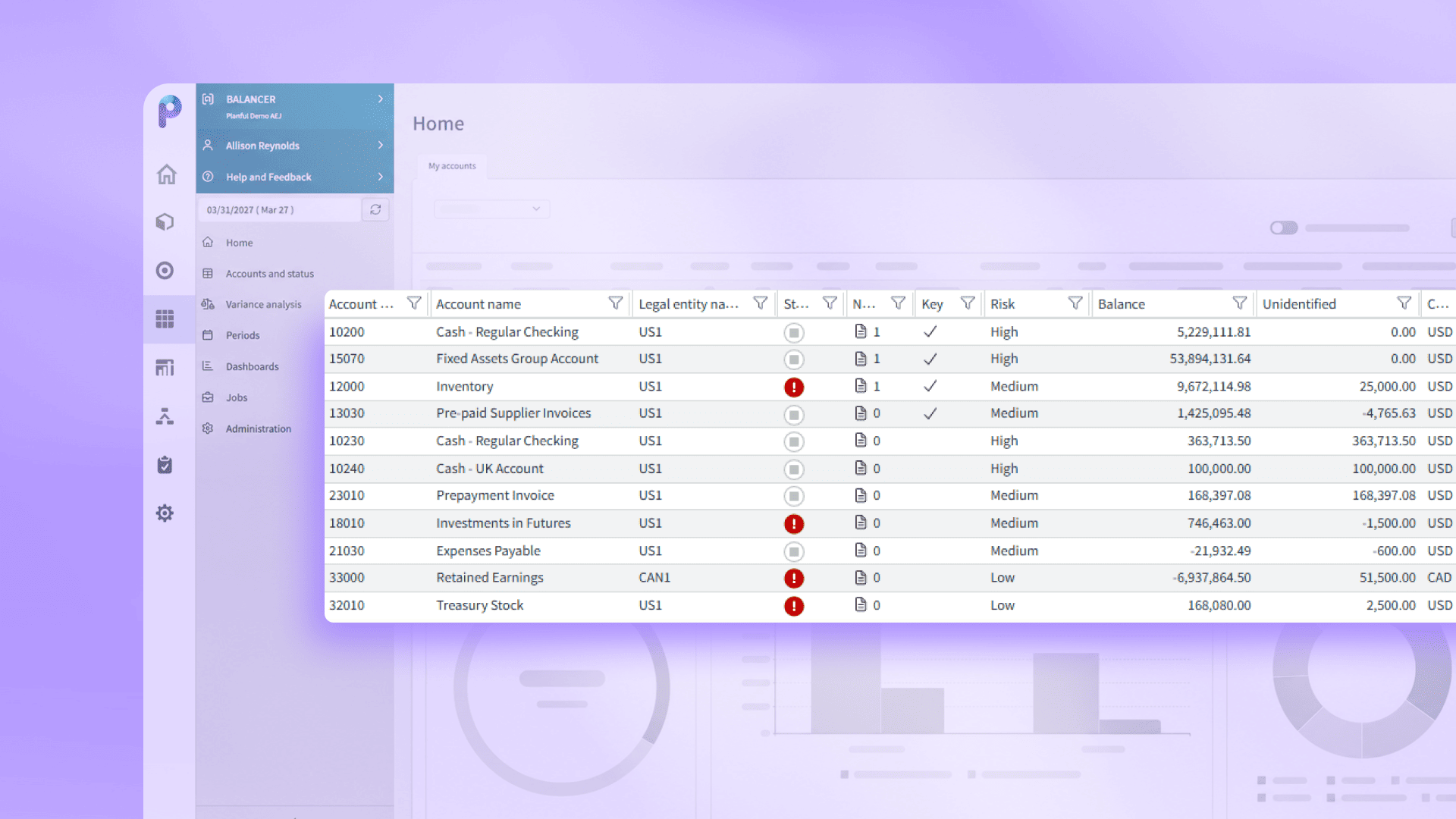1456x819 pixels.
Task: Open the note document icon for account 10200
Action: click(x=861, y=331)
